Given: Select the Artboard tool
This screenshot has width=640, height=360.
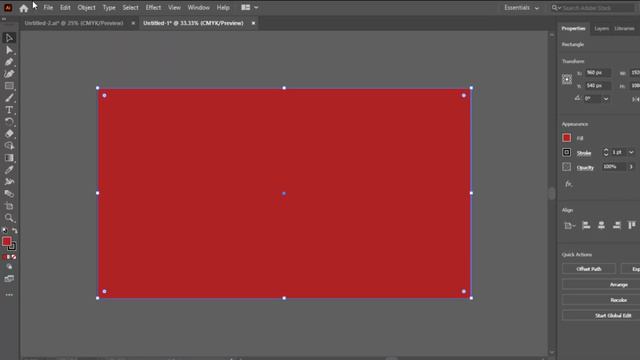Looking at the screenshot, I should 9,206.
